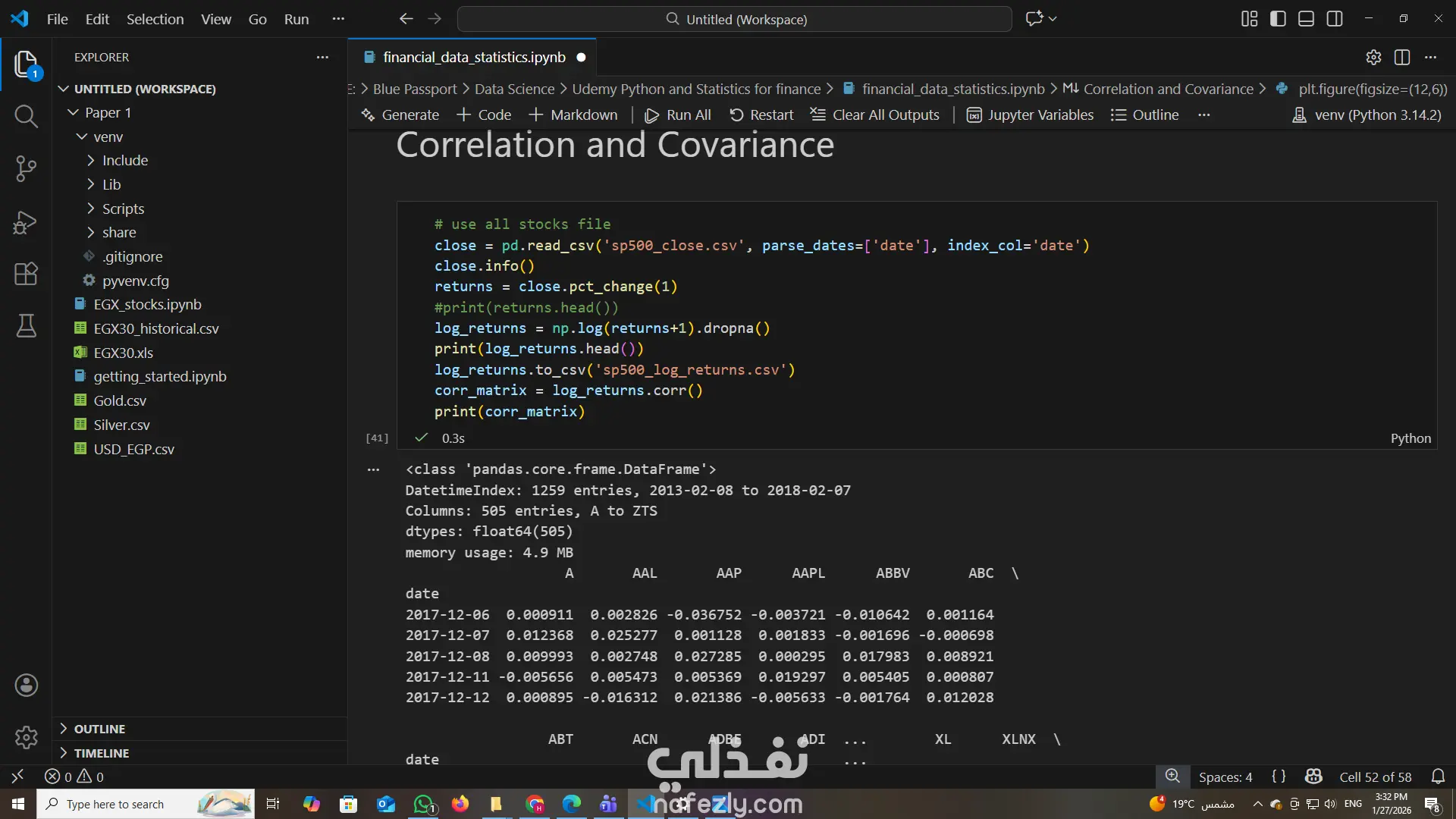Open the Extensions view
This screenshot has width=1456, height=819.
click(26, 274)
